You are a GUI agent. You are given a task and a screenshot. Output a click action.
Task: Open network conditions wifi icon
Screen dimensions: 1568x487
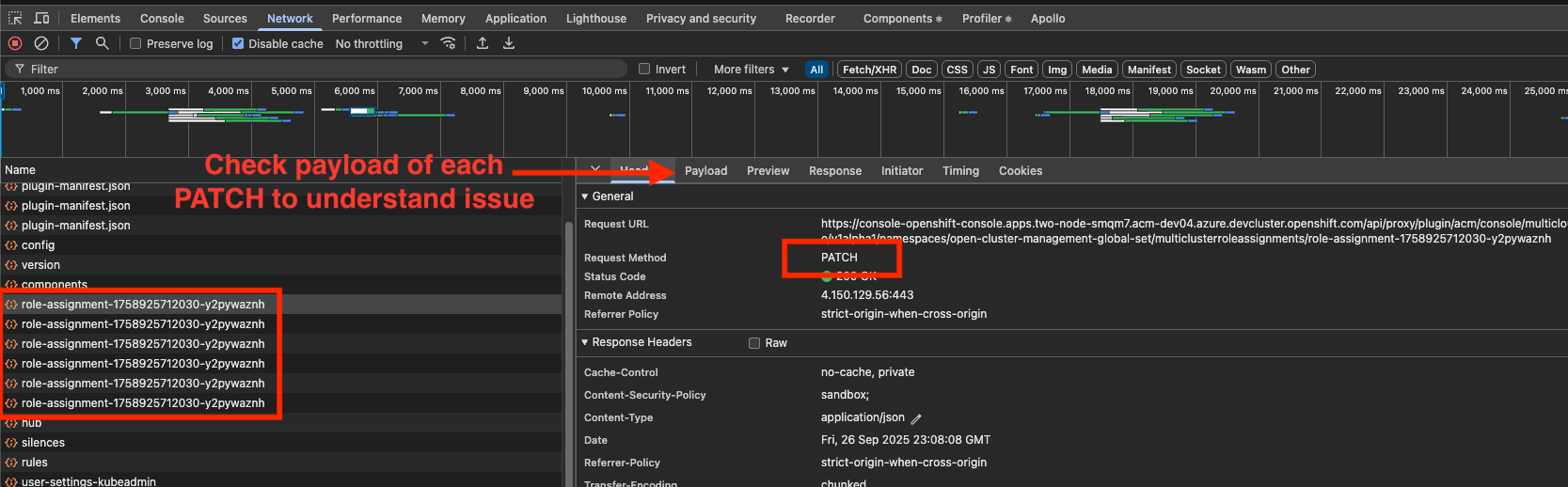click(x=449, y=43)
